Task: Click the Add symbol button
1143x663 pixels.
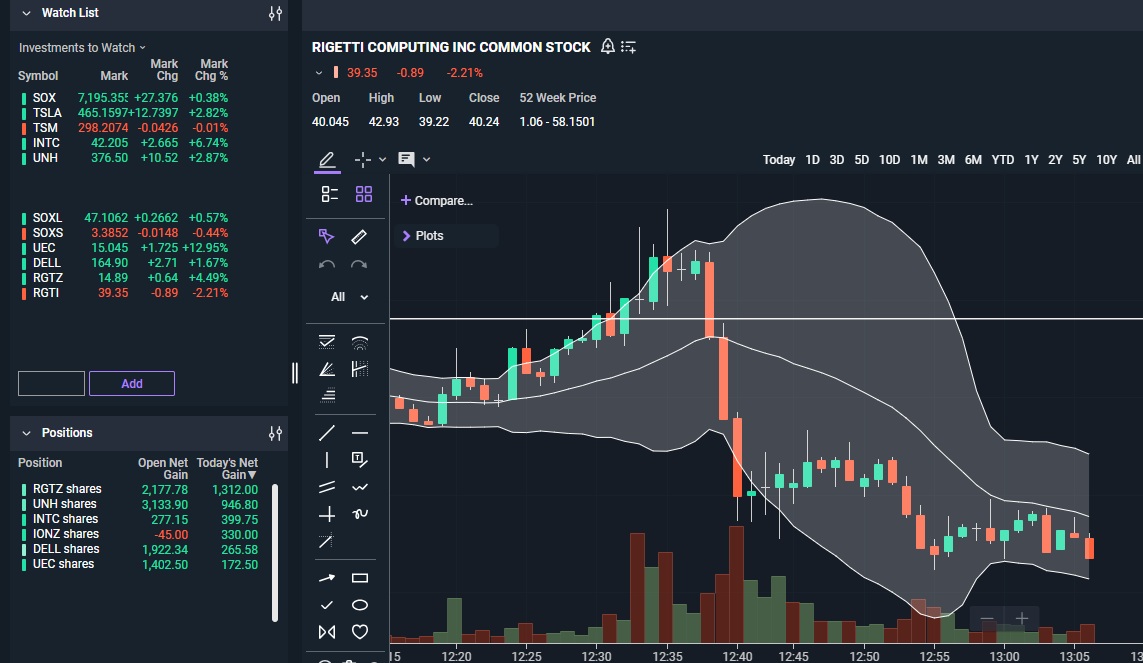Action: tap(132, 383)
